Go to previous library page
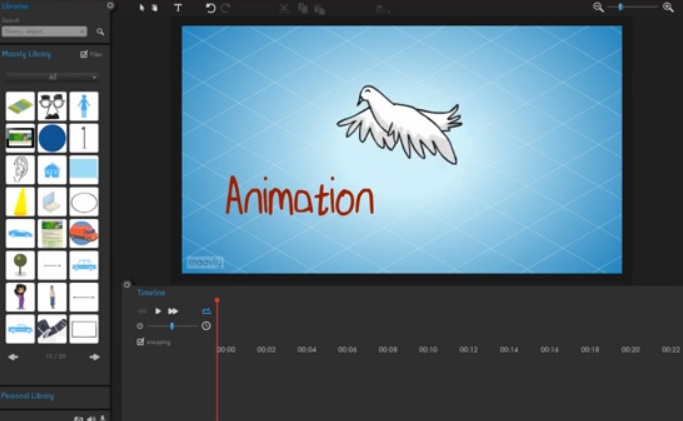This screenshot has width=683, height=421. click(x=13, y=357)
